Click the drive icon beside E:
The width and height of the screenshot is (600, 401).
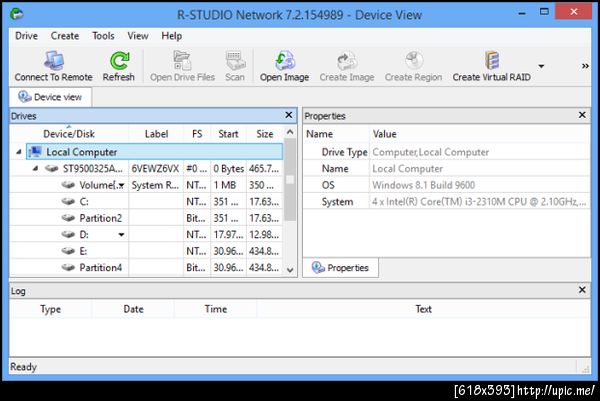68,251
